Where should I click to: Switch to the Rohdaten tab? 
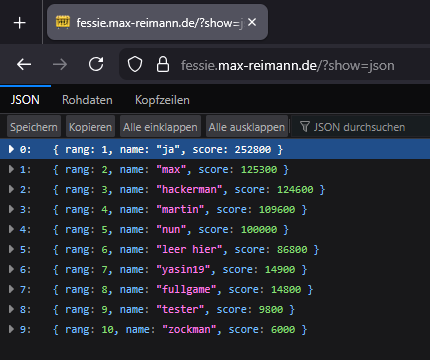click(87, 100)
